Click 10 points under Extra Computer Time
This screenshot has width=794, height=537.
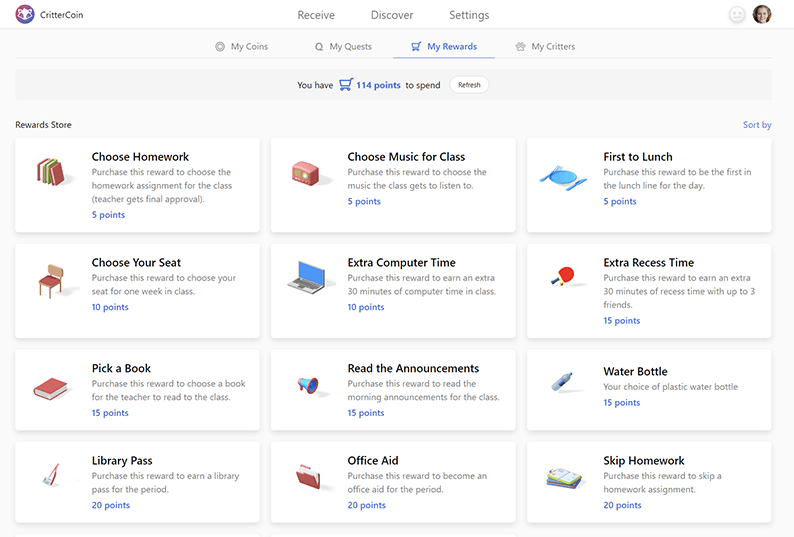(366, 307)
